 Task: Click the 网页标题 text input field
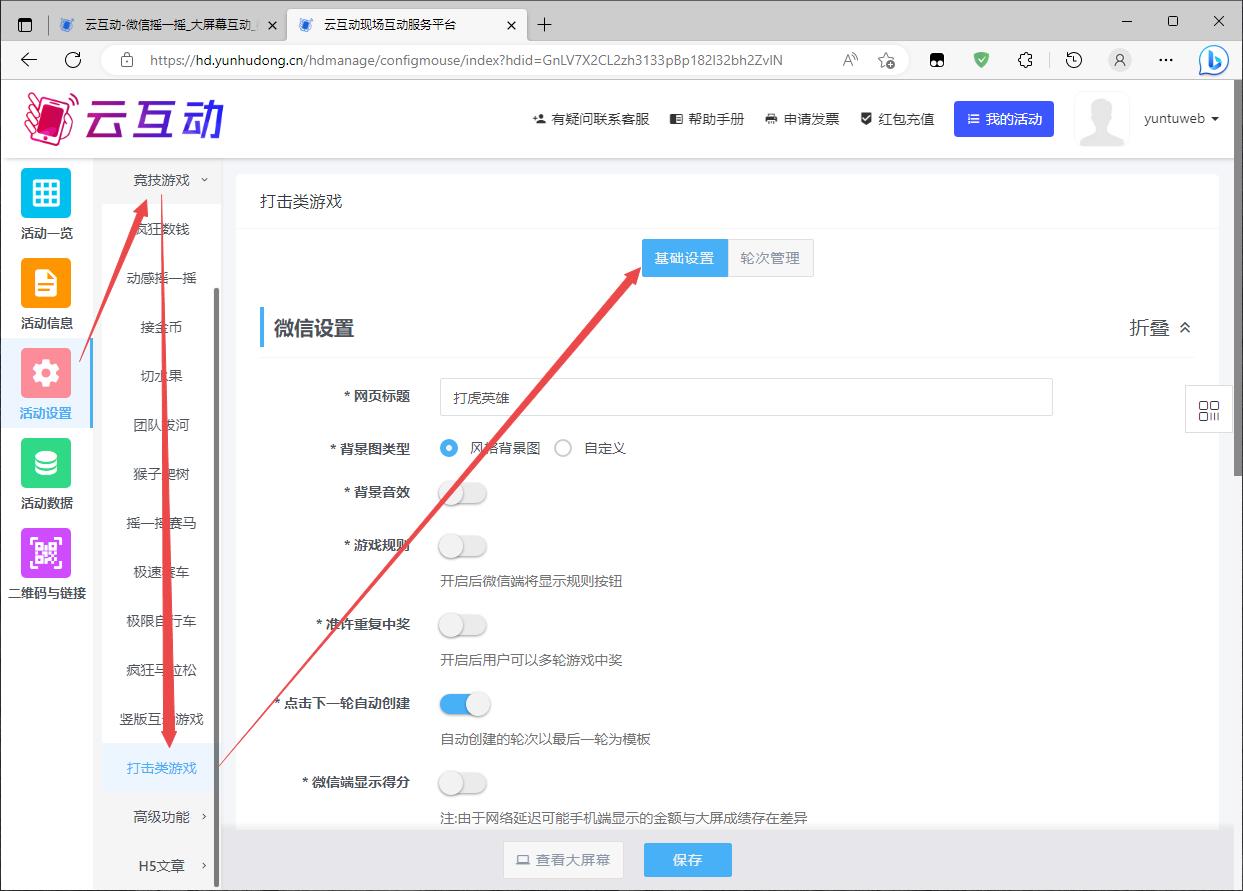(745, 397)
